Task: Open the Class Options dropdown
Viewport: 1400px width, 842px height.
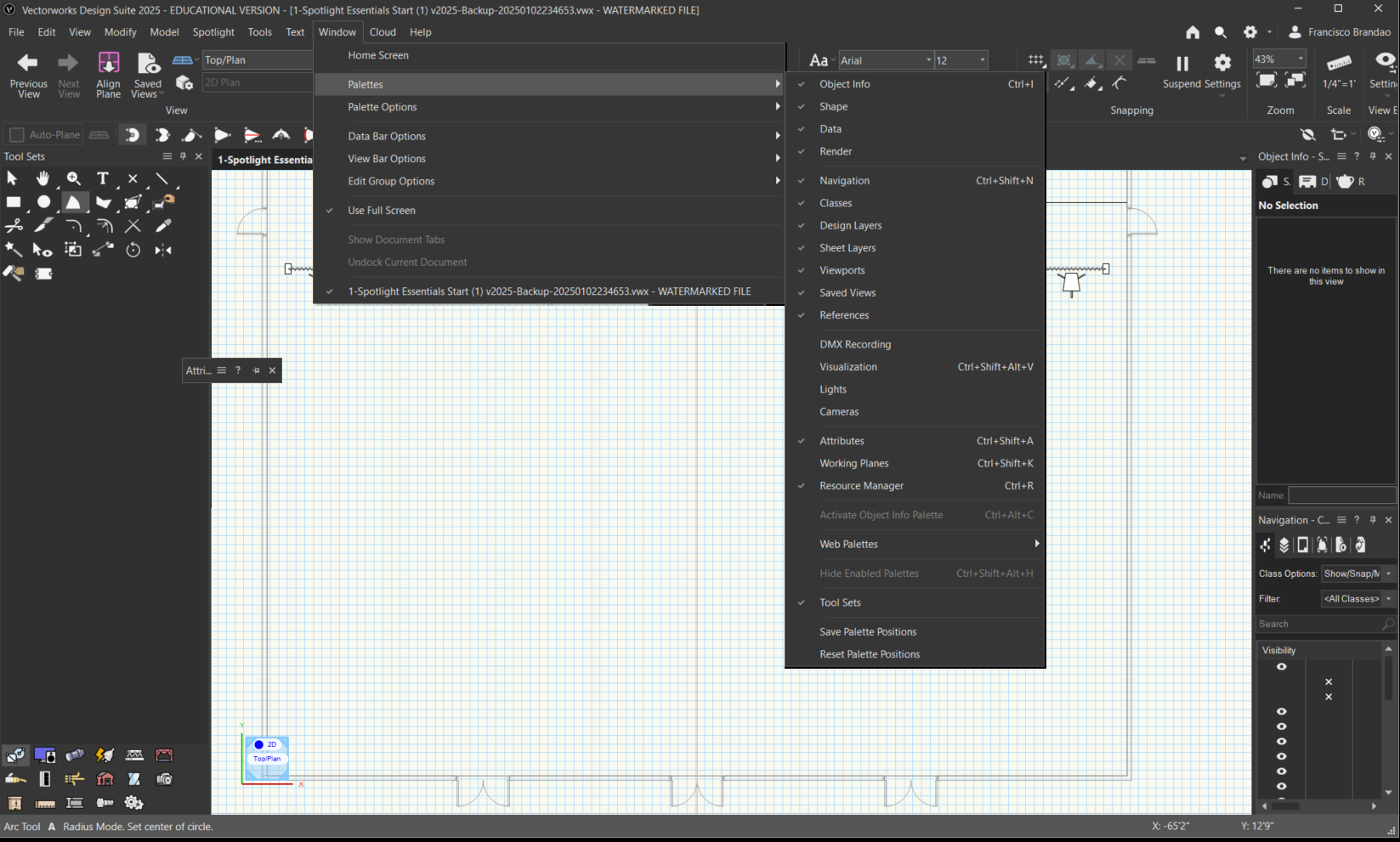Action: click(x=1357, y=574)
